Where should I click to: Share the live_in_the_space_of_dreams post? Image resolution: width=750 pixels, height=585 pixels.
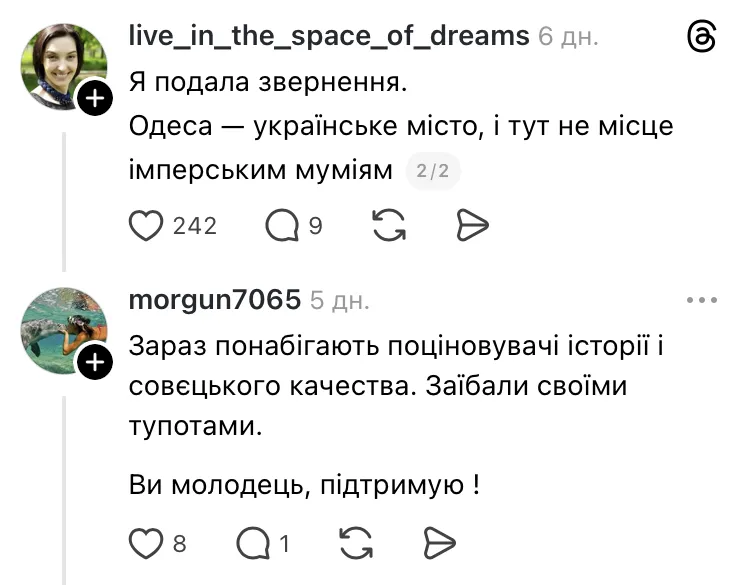click(470, 226)
